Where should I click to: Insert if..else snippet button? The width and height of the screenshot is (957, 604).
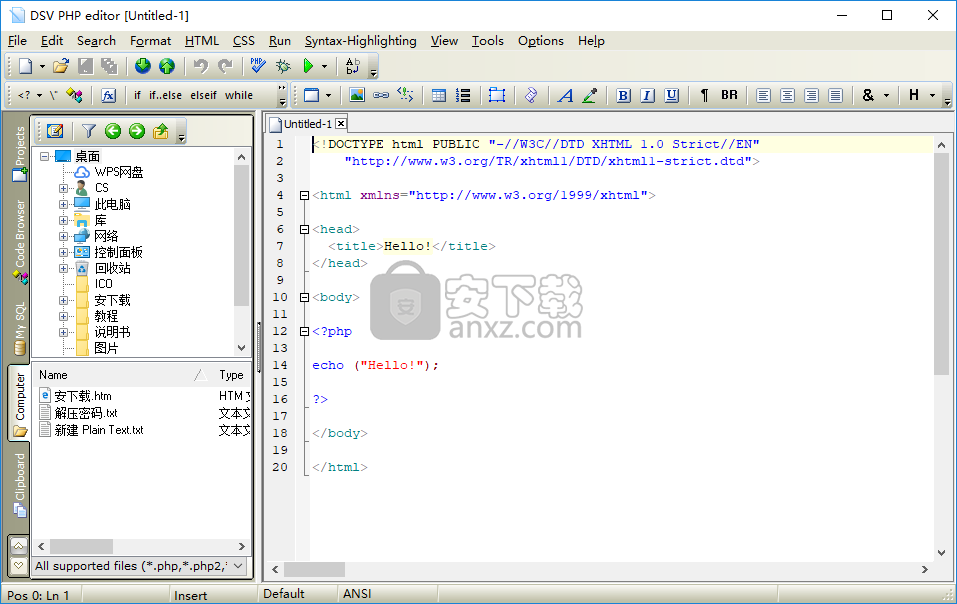coord(165,95)
